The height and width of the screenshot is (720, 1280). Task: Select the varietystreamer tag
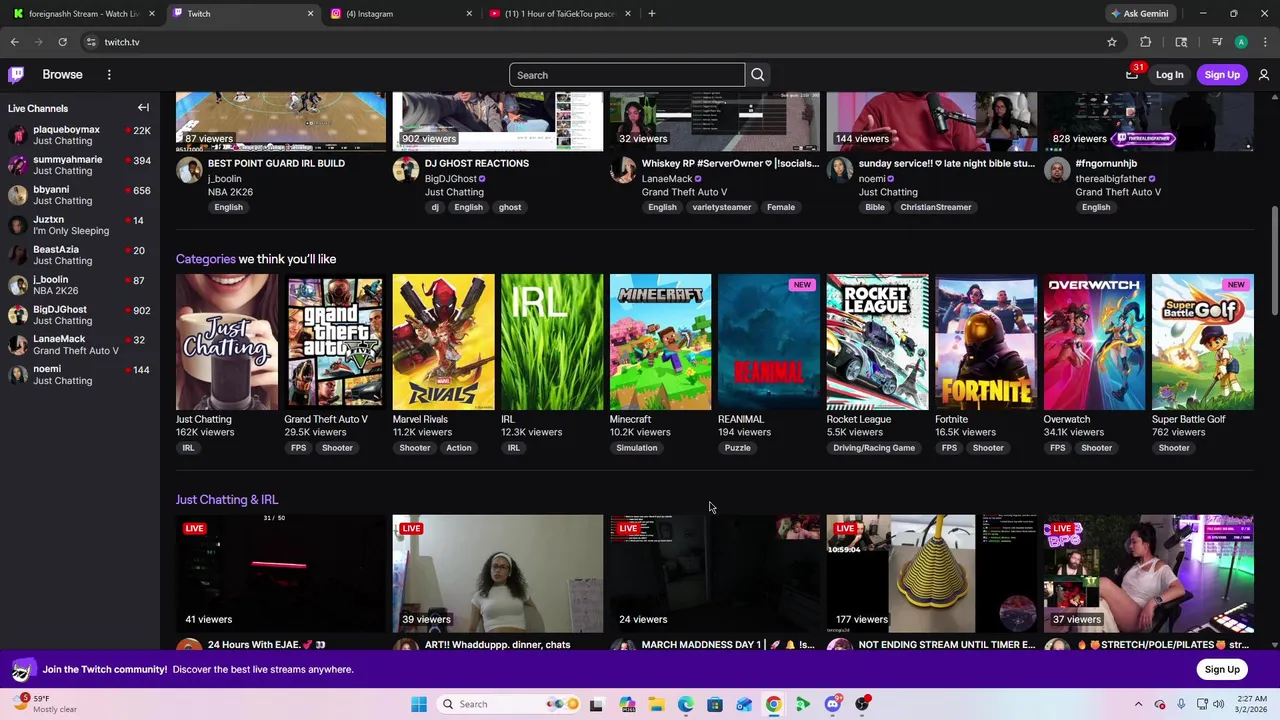(722, 207)
